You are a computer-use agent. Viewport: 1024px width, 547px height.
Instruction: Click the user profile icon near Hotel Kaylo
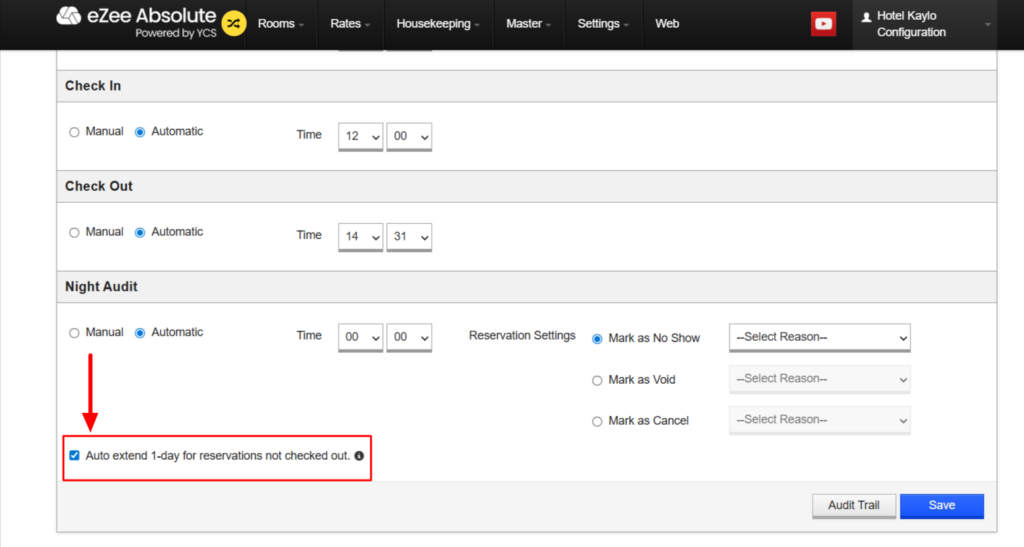[866, 17]
